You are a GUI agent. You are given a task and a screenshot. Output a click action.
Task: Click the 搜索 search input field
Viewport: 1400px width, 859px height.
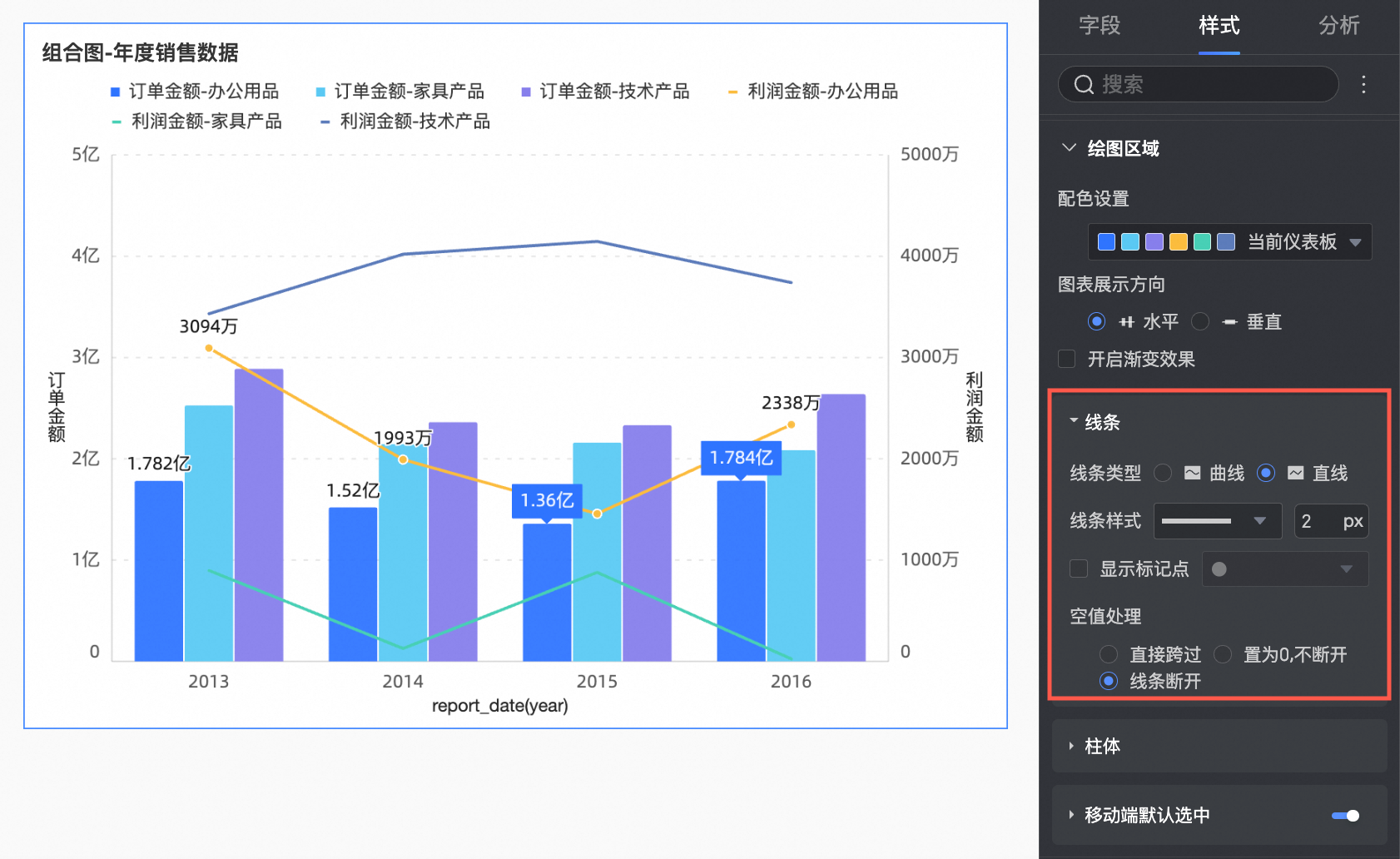point(1198,84)
